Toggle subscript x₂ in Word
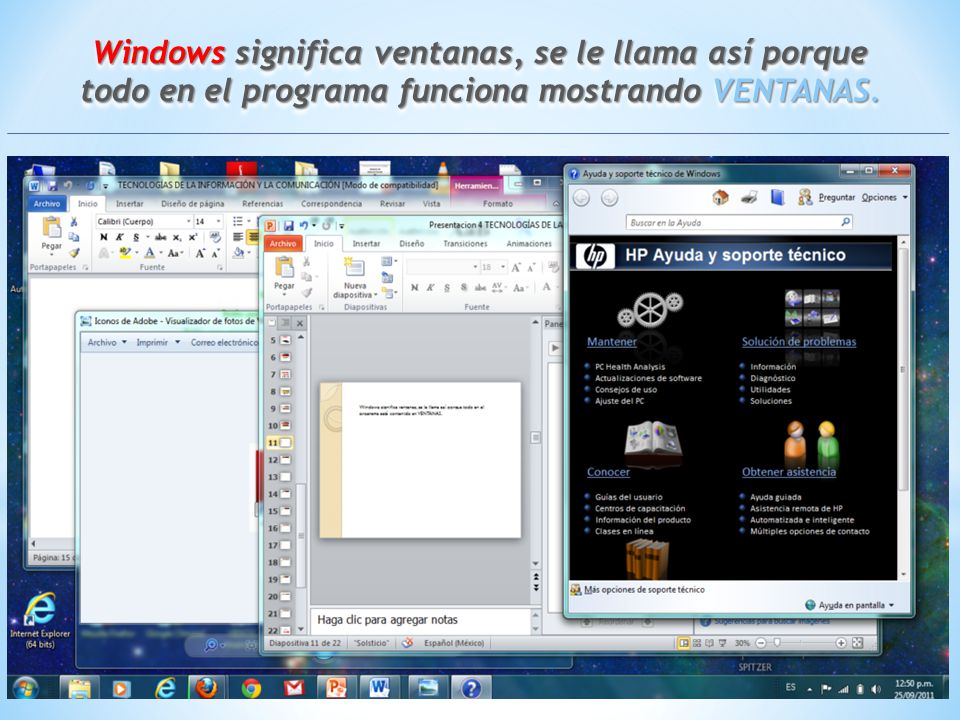The height and width of the screenshot is (720, 960). pos(177,238)
